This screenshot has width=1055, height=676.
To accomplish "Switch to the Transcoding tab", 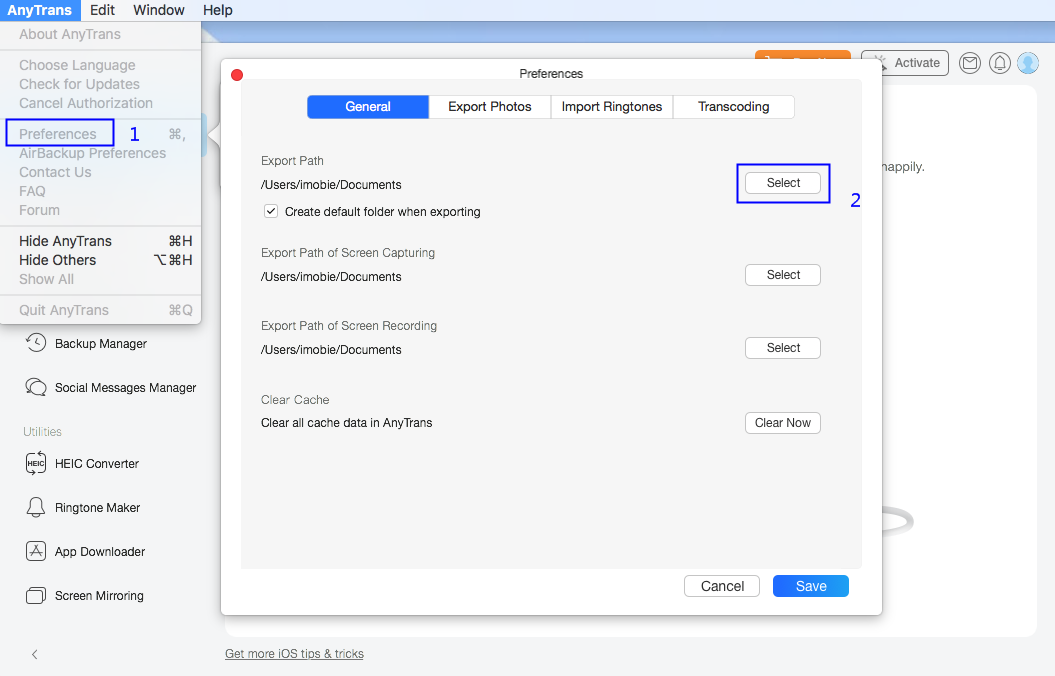I will (733, 107).
